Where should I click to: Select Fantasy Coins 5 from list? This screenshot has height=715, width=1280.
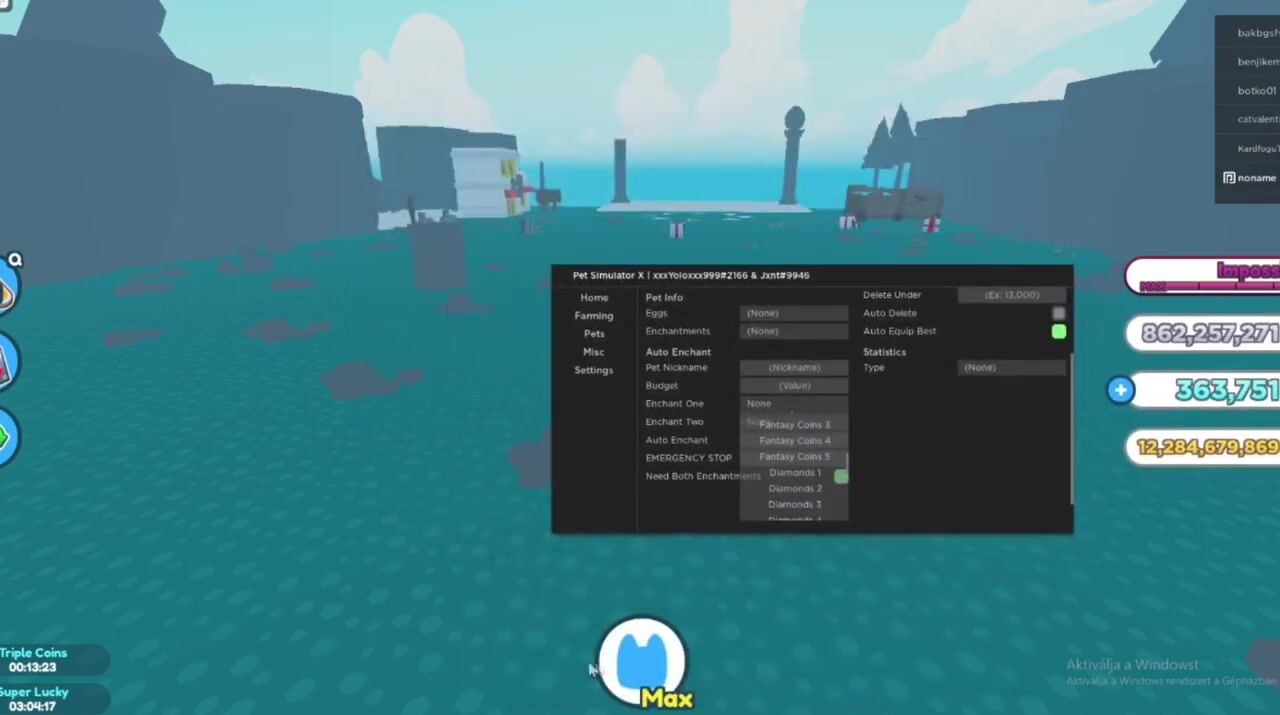click(794, 457)
